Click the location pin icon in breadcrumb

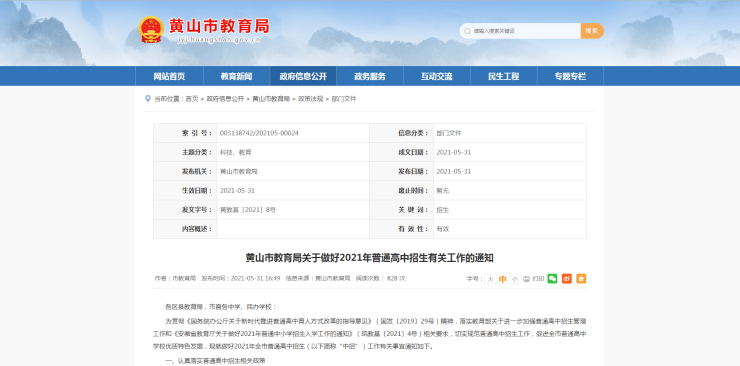coord(148,99)
